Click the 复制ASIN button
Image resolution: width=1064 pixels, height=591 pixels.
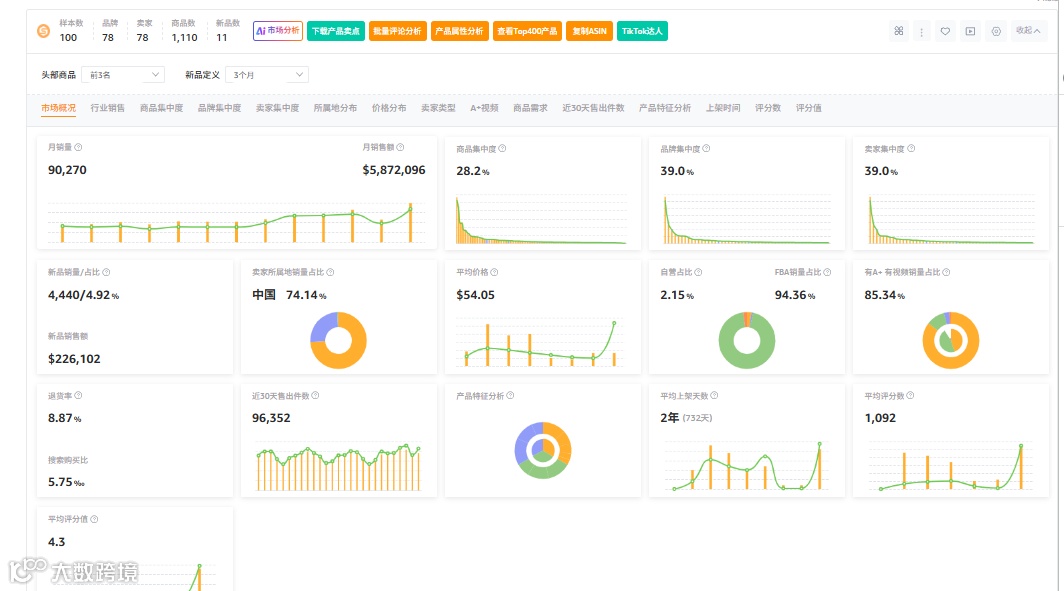tap(589, 31)
